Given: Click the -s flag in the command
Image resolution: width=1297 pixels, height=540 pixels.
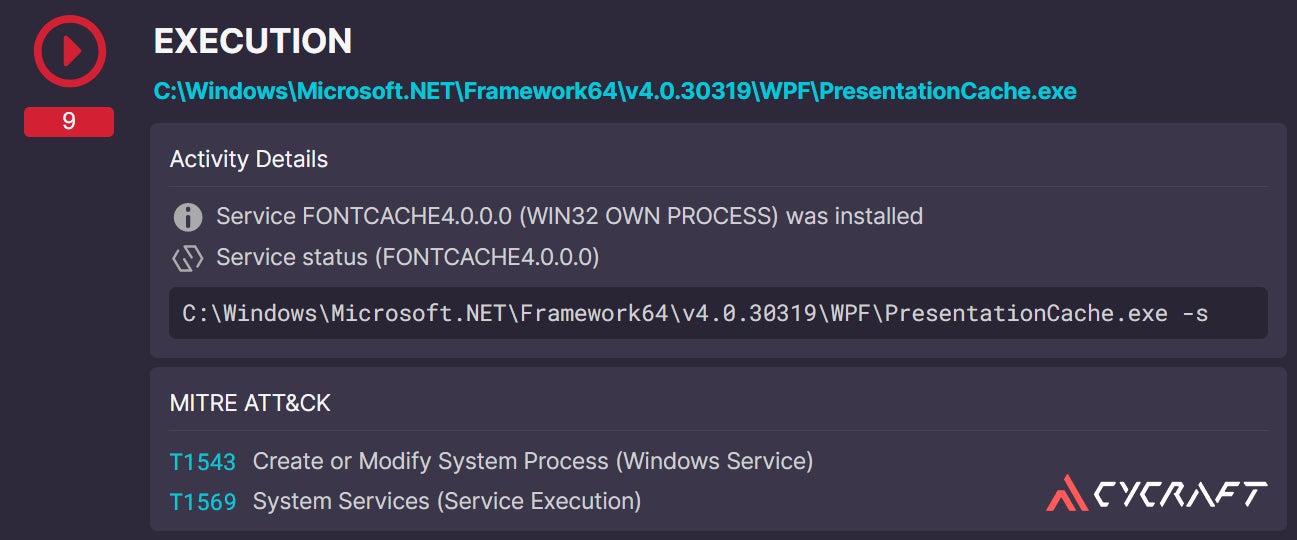Looking at the screenshot, I should pos(1195,313).
